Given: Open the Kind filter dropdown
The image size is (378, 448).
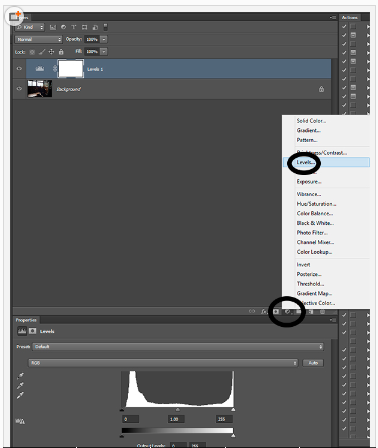Looking at the screenshot, I should (x=30, y=27).
